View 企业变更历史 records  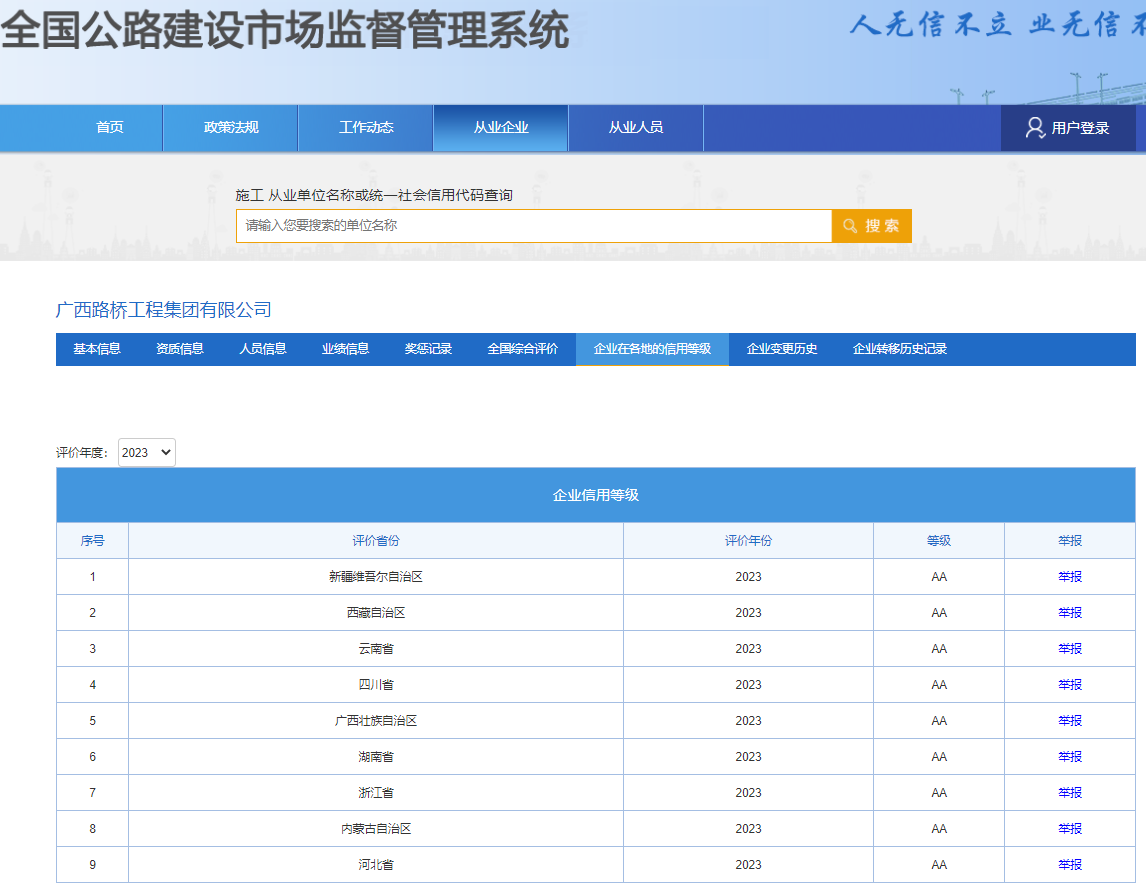click(783, 349)
